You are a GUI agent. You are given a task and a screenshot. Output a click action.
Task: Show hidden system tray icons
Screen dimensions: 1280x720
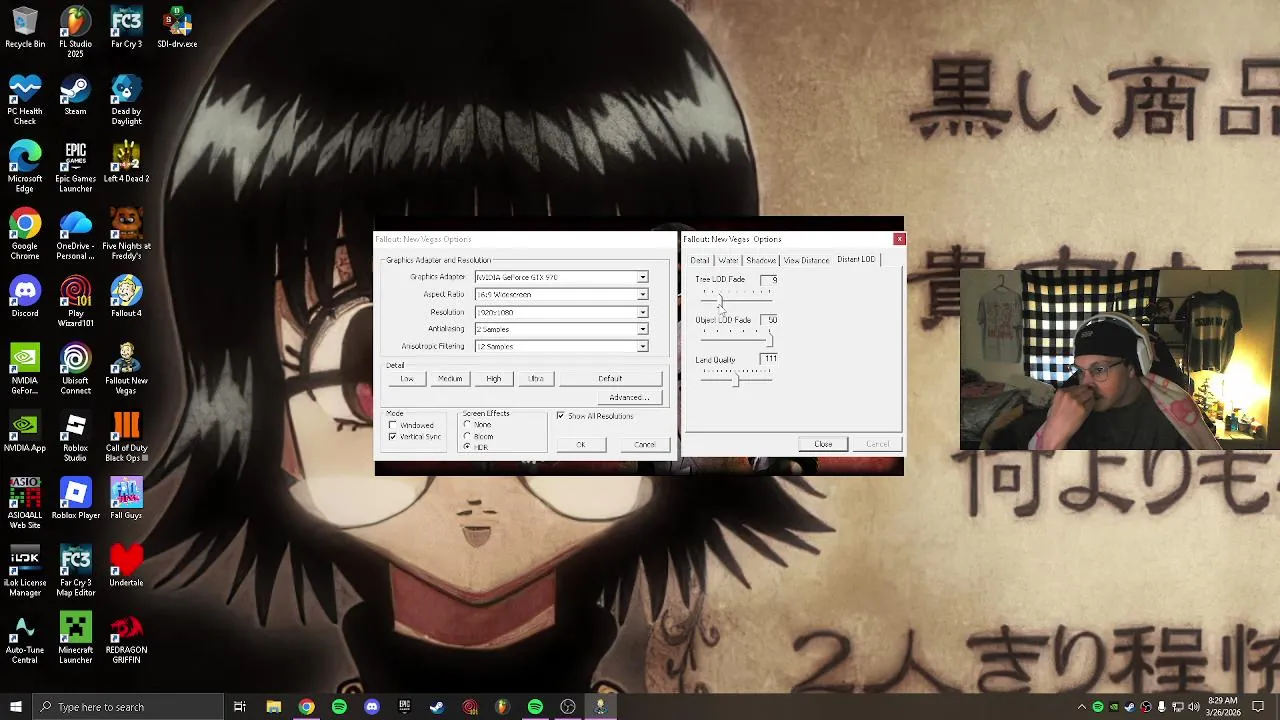tap(1081, 707)
